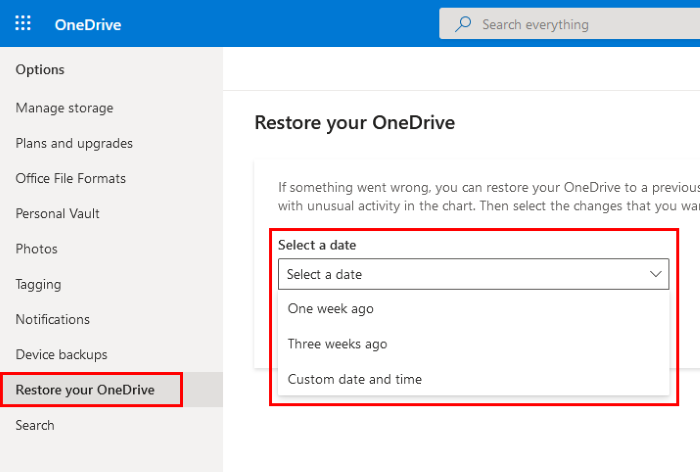Select Custom date and time option
This screenshot has width=700, height=472.
coord(354,379)
